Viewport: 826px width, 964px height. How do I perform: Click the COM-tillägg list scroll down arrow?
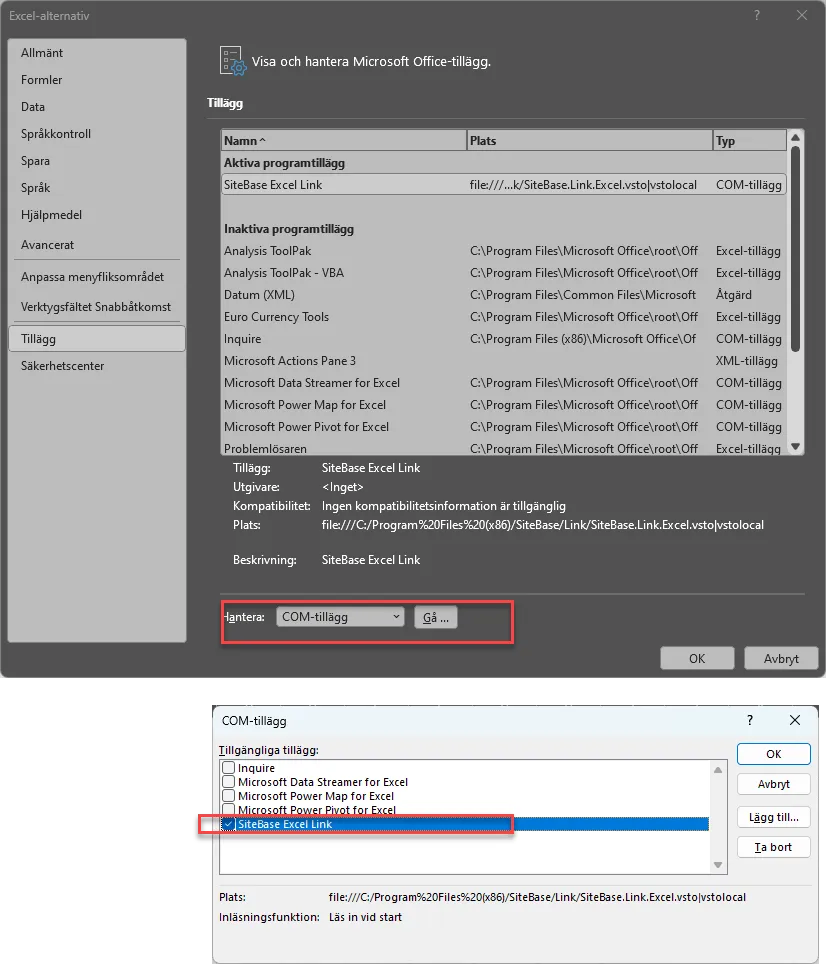718,865
